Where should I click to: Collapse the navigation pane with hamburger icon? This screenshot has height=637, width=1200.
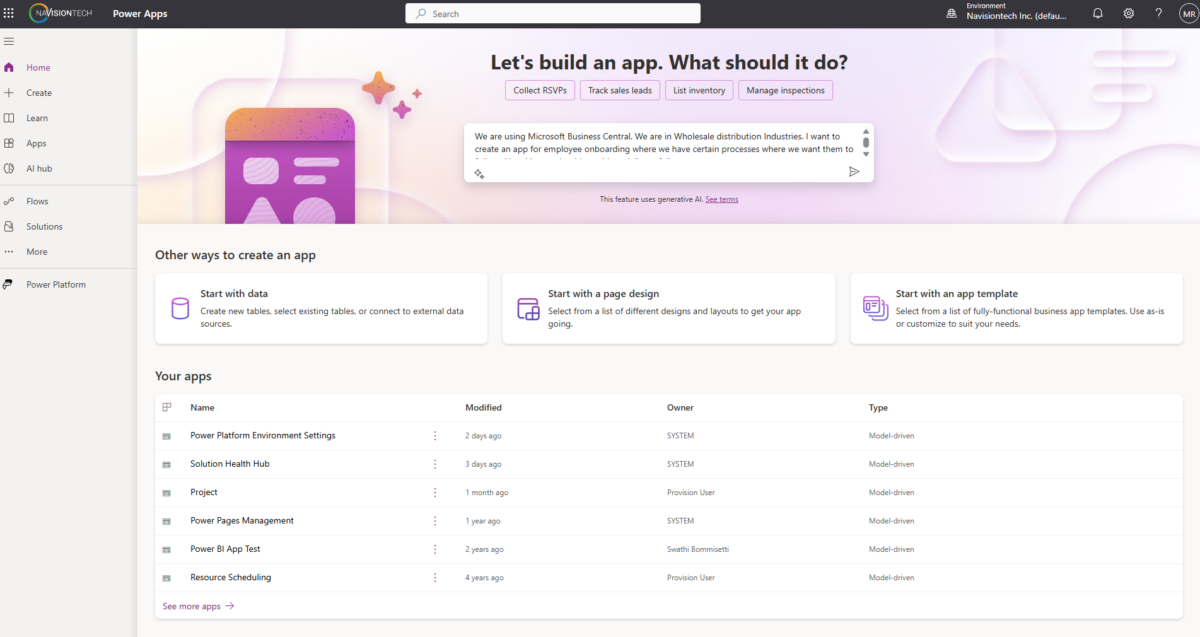(9, 41)
